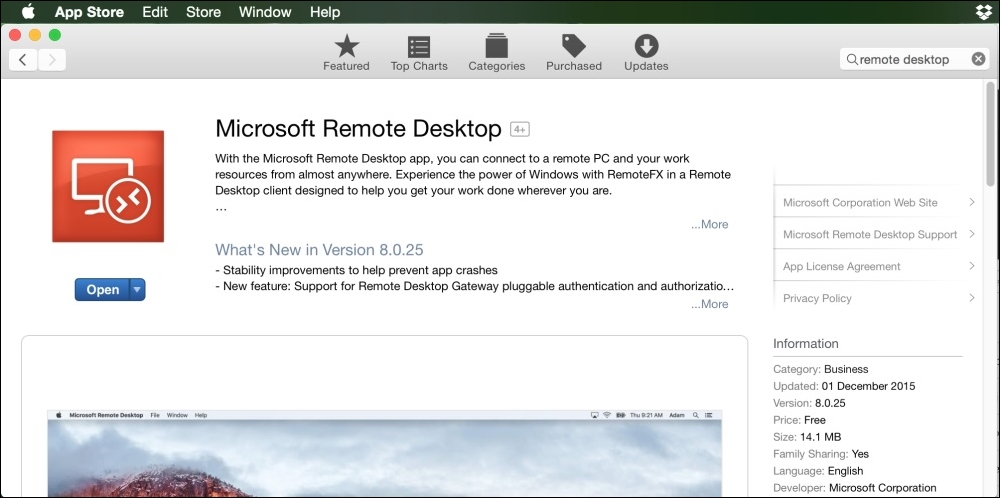Go forward with the right arrow button
Image resolution: width=1000 pixels, height=498 pixels.
coord(52,60)
